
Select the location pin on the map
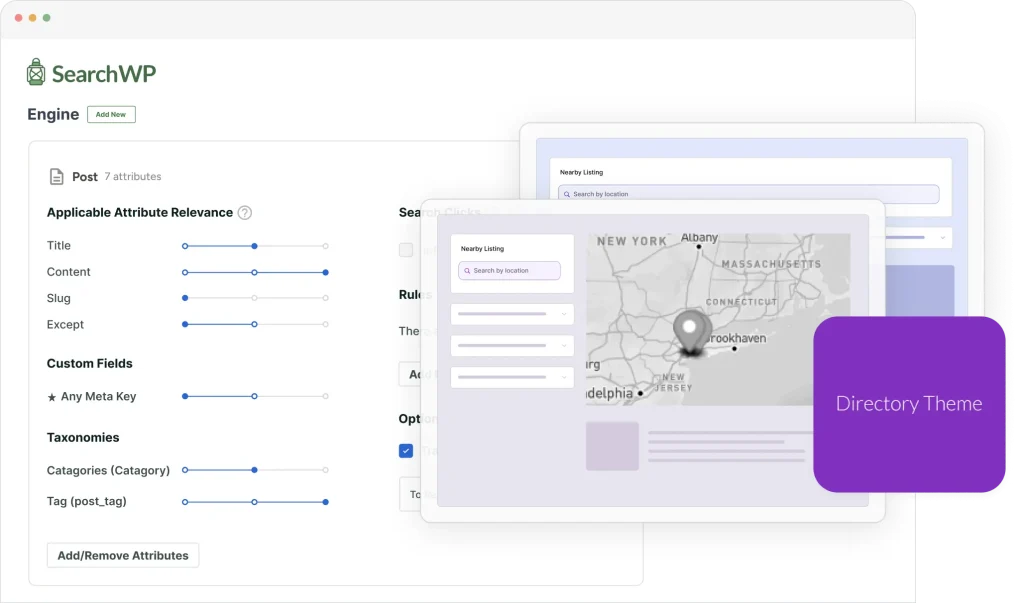[690, 332]
